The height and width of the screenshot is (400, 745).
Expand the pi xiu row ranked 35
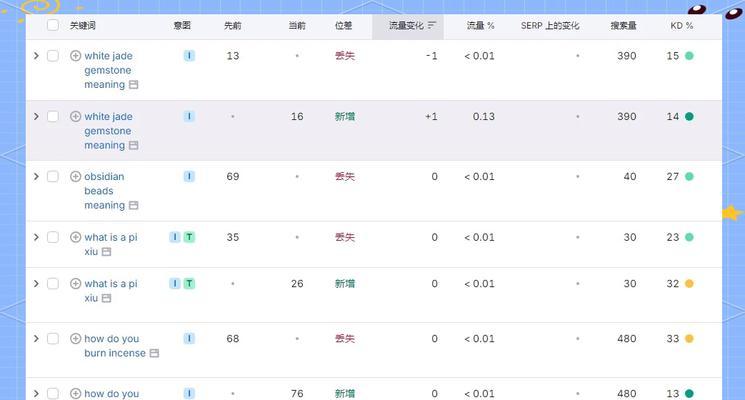(36, 237)
